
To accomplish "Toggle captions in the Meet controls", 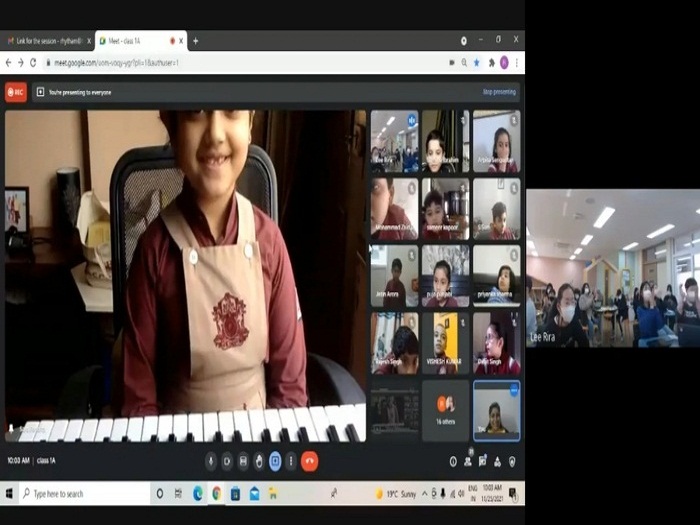I will pyautogui.click(x=243, y=461).
